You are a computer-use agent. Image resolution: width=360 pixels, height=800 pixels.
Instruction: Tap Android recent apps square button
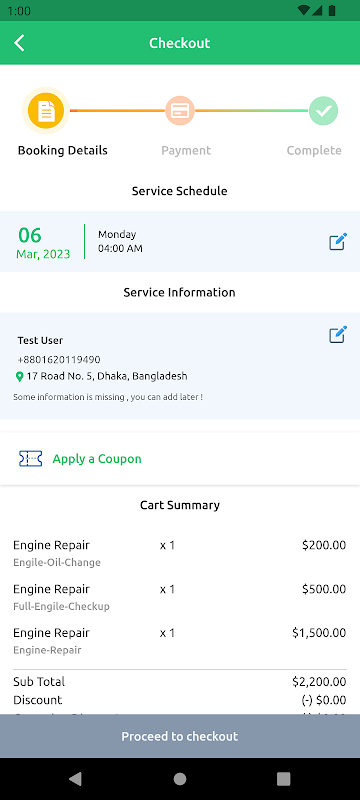[284, 779]
